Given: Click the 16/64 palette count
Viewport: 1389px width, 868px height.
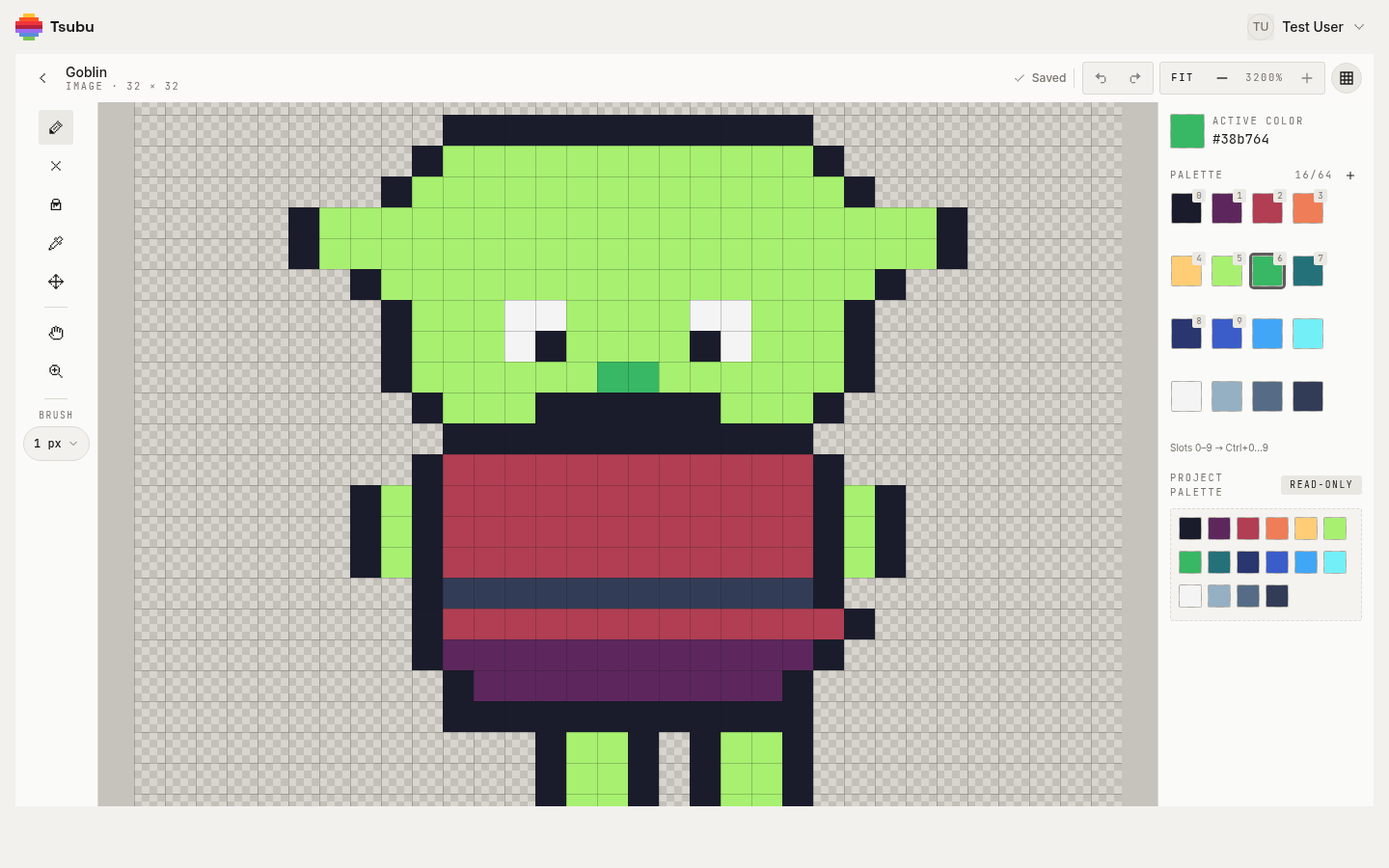Looking at the screenshot, I should coord(1314,176).
